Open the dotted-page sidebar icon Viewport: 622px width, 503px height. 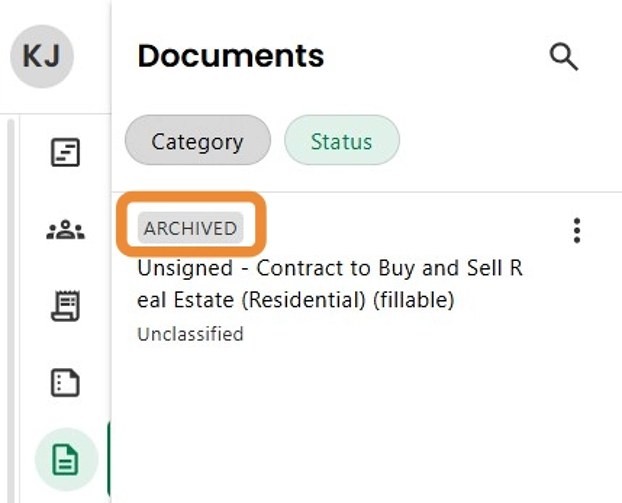pos(65,383)
